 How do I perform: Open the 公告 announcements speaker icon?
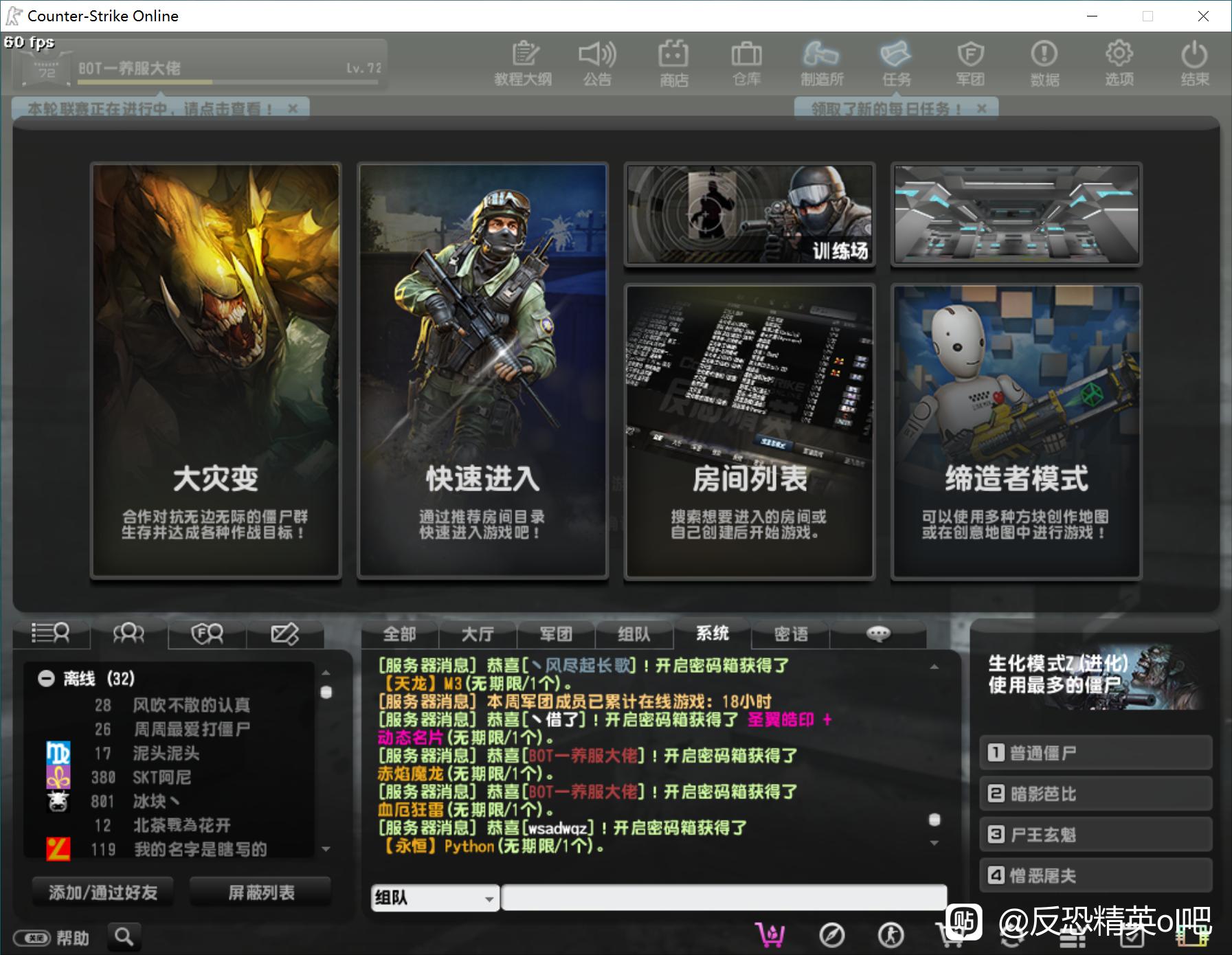pos(597,63)
